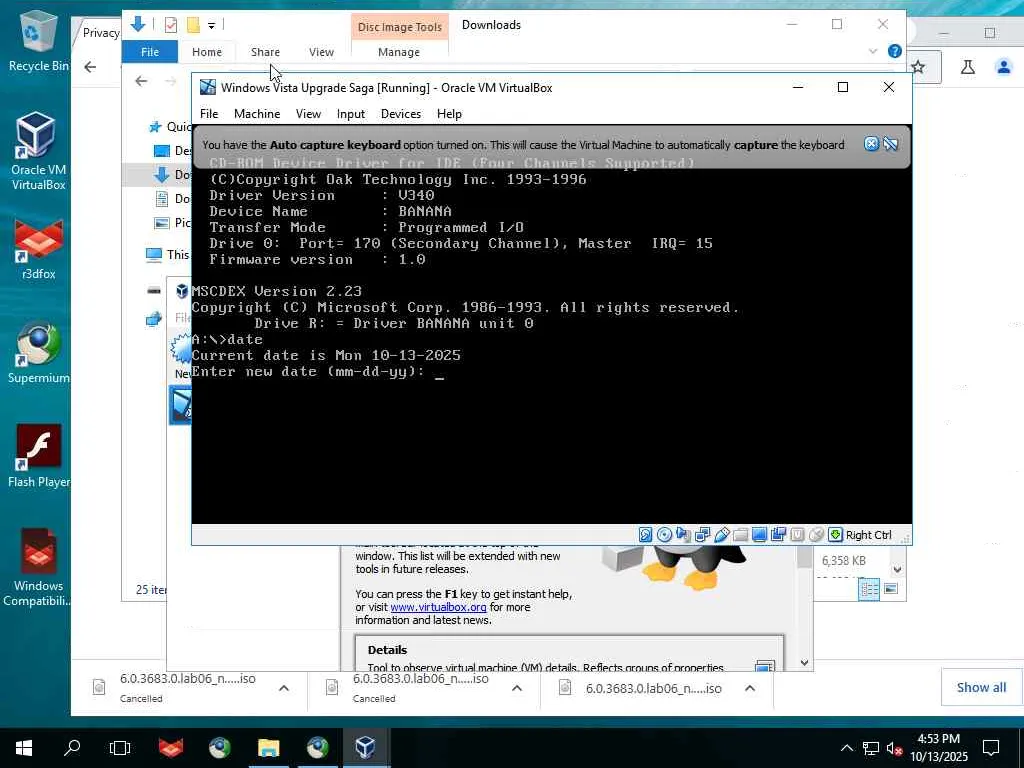Viewport: 1024px width, 768px height.
Task: Select the Supermium desktop icon
Action: coord(38,353)
